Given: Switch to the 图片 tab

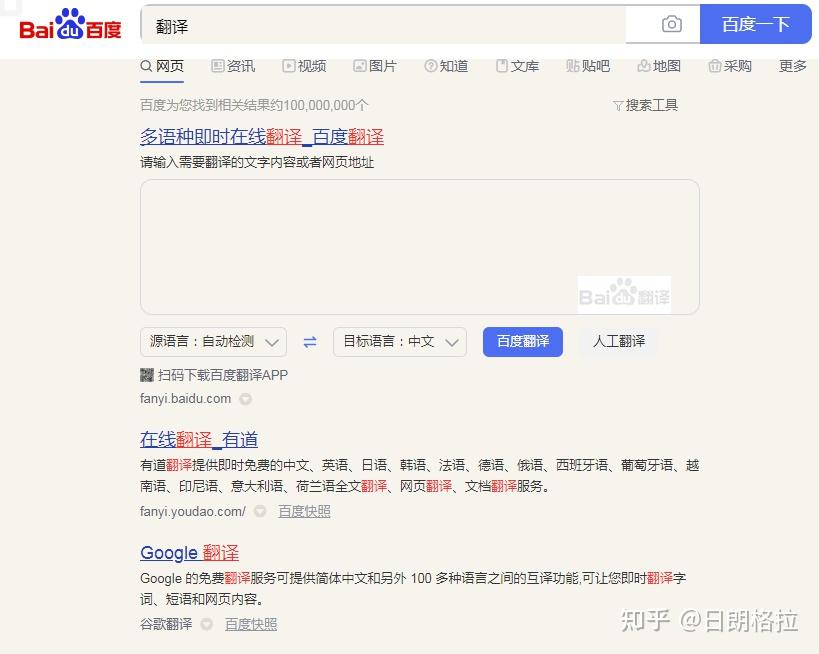Looking at the screenshot, I should (383, 66).
